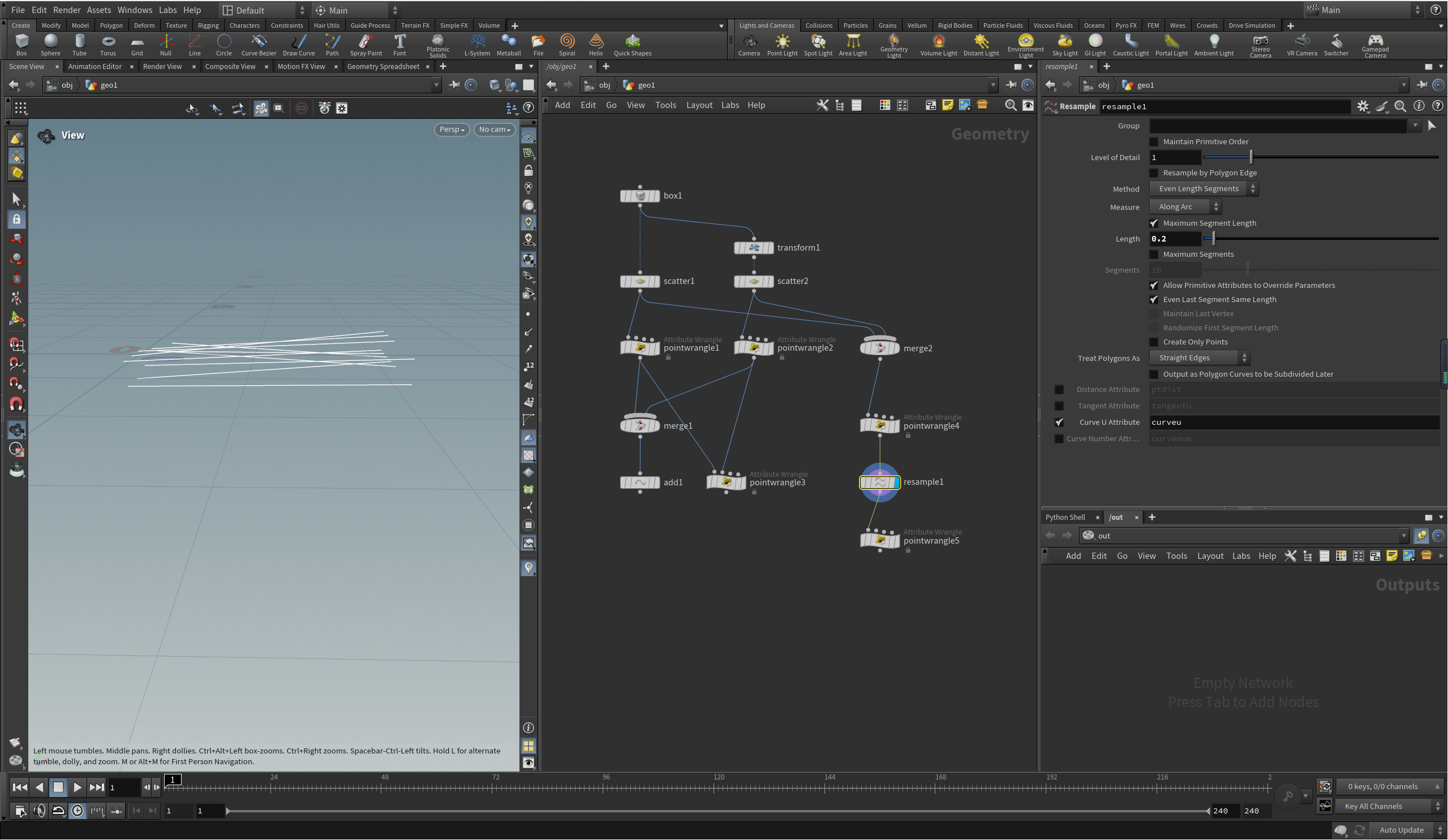Click the Length value field
The image size is (1448, 840).
point(1175,239)
